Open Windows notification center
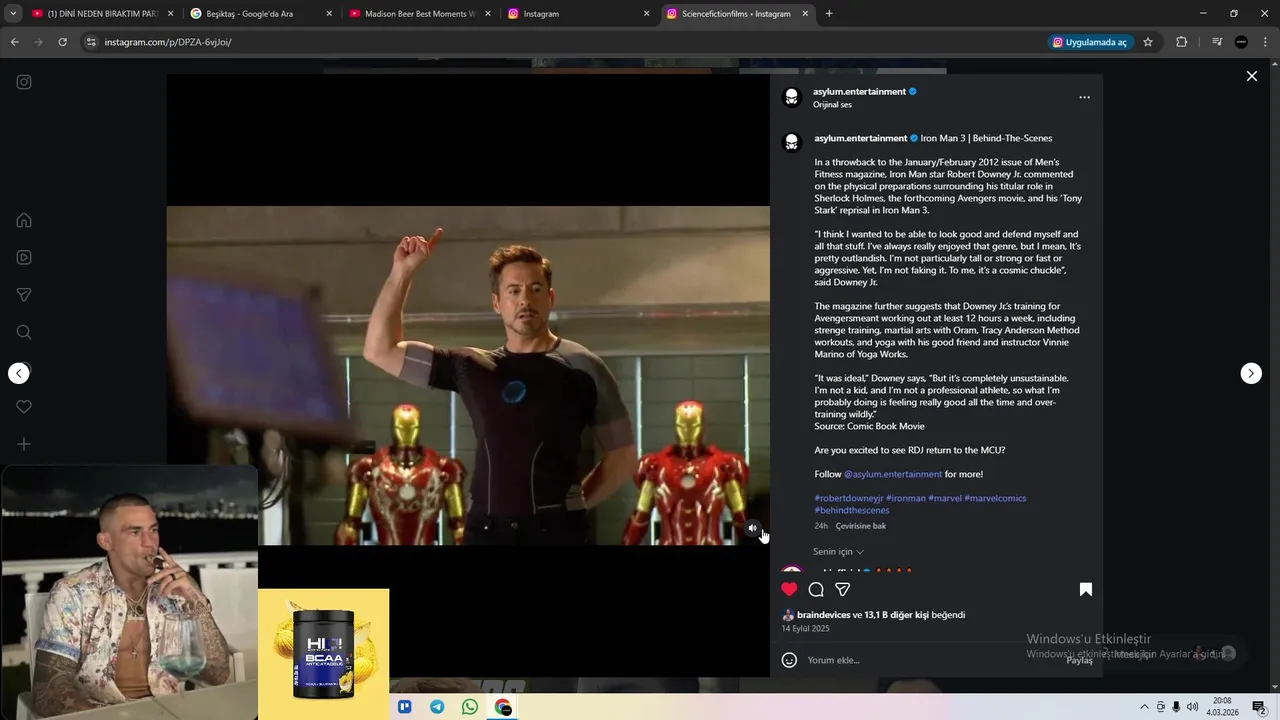1280x720 pixels. [x=1259, y=707]
